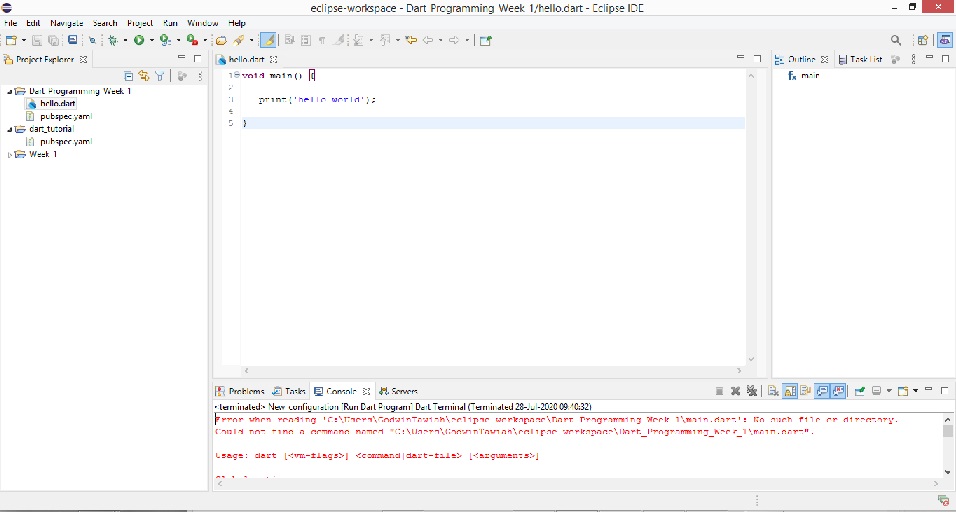Click the Pin Console icon
Image resolution: width=956 pixels, height=512 pixels.
860,391
